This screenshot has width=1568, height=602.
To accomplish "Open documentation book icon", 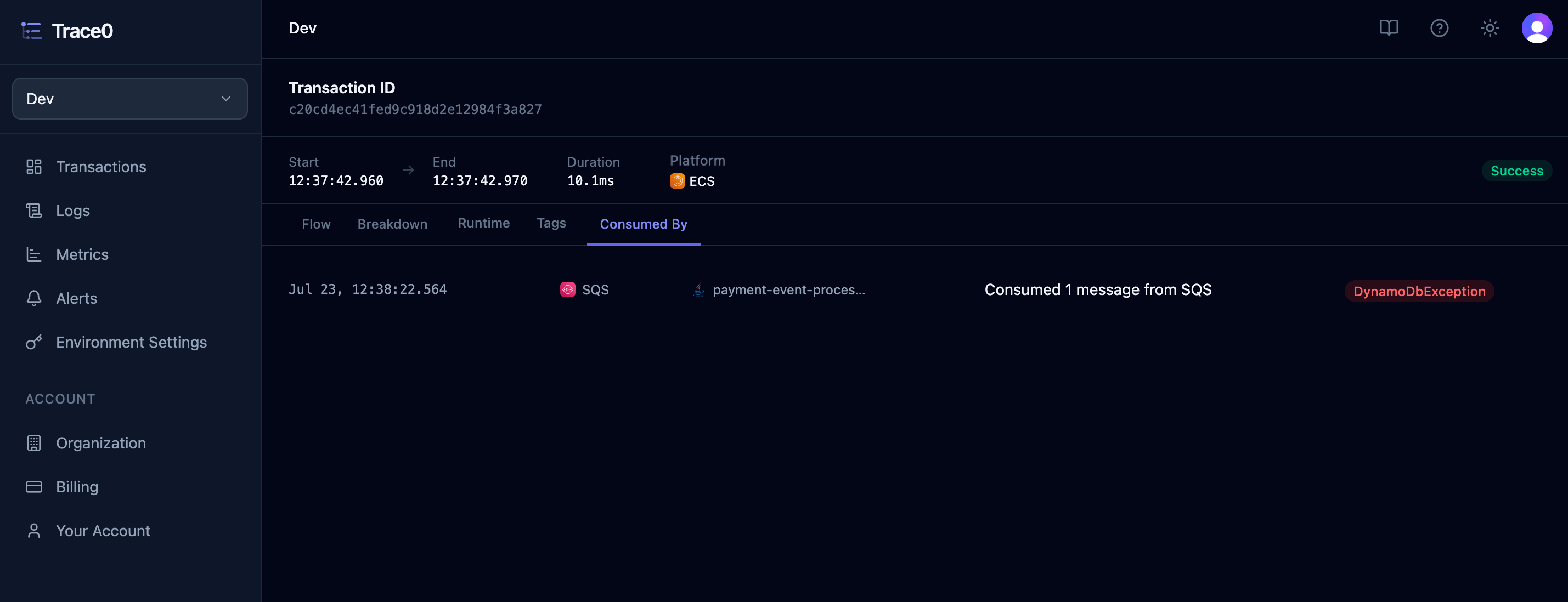I will tap(1389, 28).
